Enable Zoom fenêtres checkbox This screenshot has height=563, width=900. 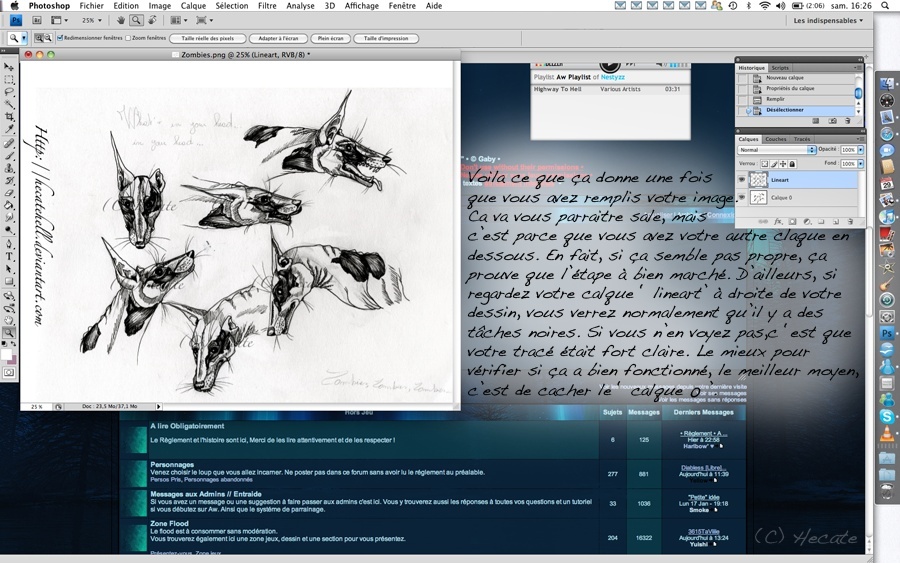pos(128,38)
